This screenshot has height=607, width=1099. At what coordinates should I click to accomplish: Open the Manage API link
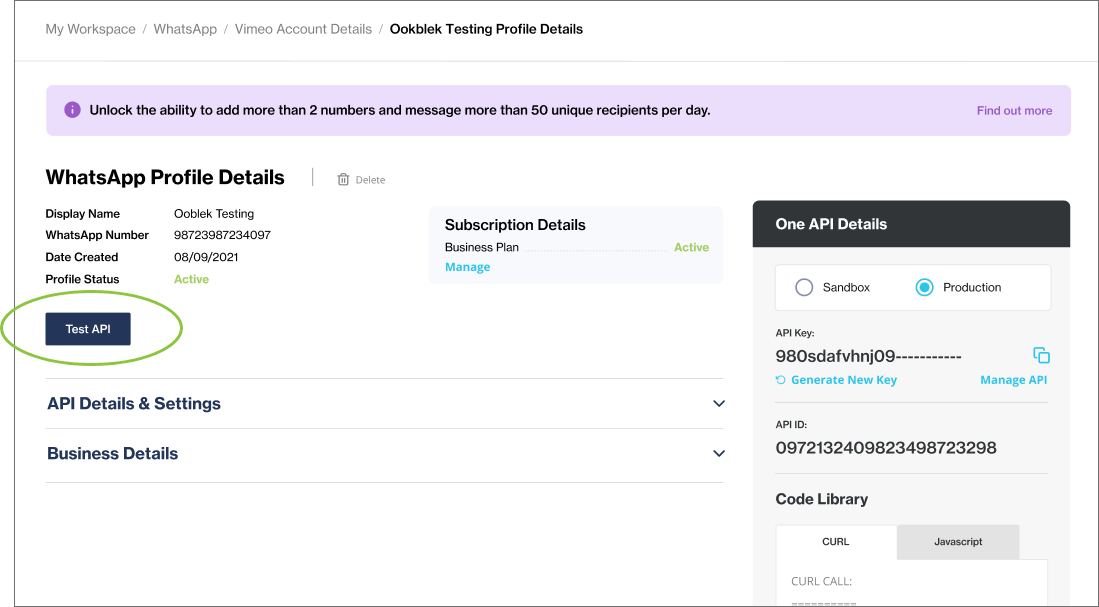(1013, 380)
